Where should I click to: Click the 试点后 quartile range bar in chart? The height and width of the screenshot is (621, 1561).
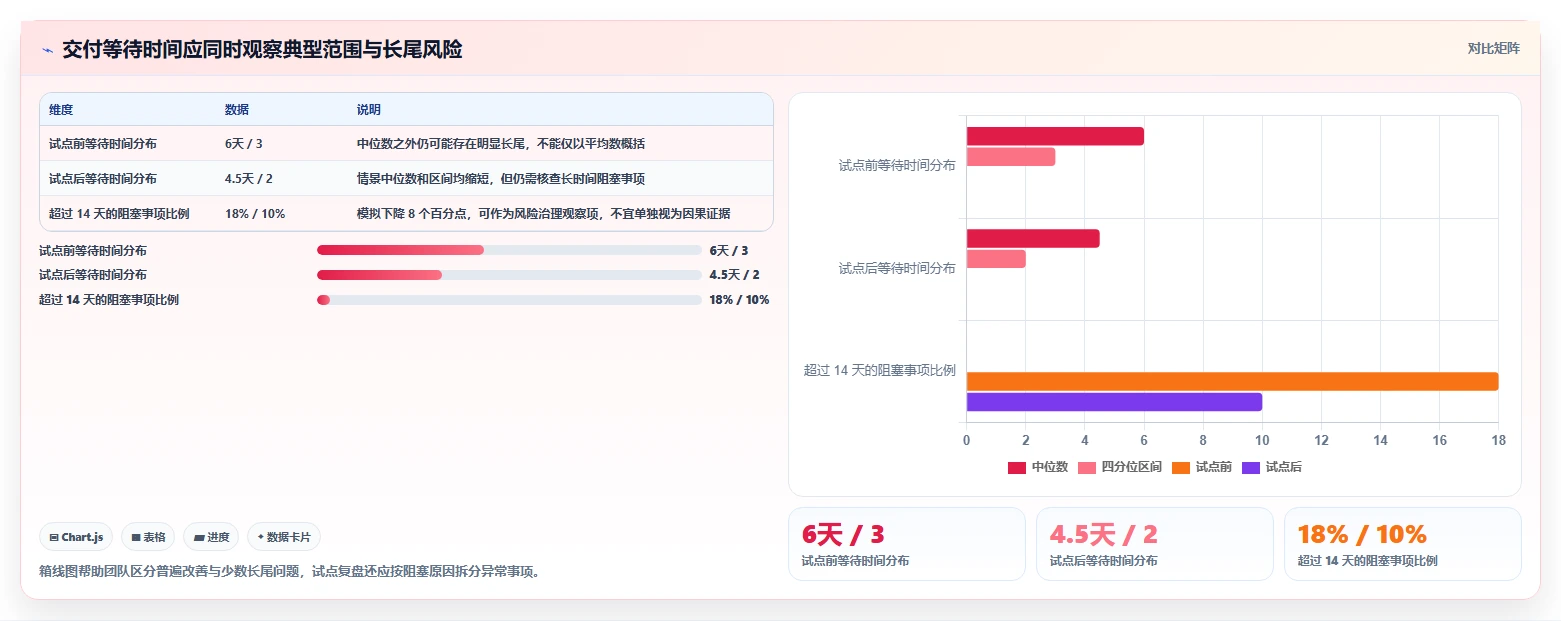pos(996,259)
